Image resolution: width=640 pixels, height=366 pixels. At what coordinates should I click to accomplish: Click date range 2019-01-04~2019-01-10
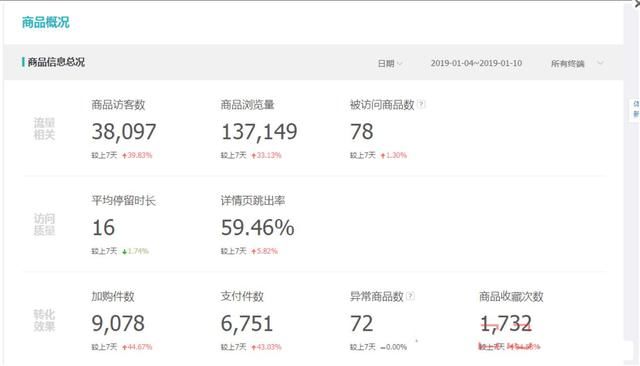coord(476,63)
